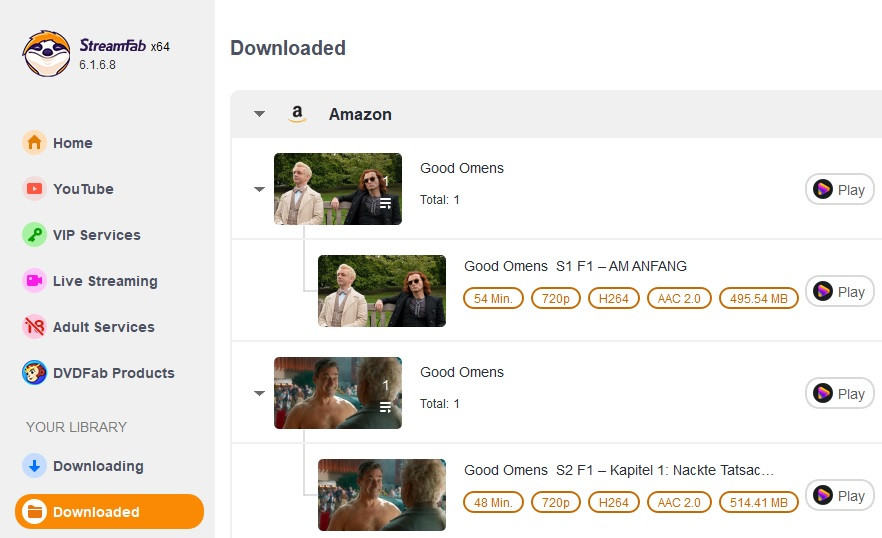
Task: Collapse the second Good Omens series
Action: (260, 393)
